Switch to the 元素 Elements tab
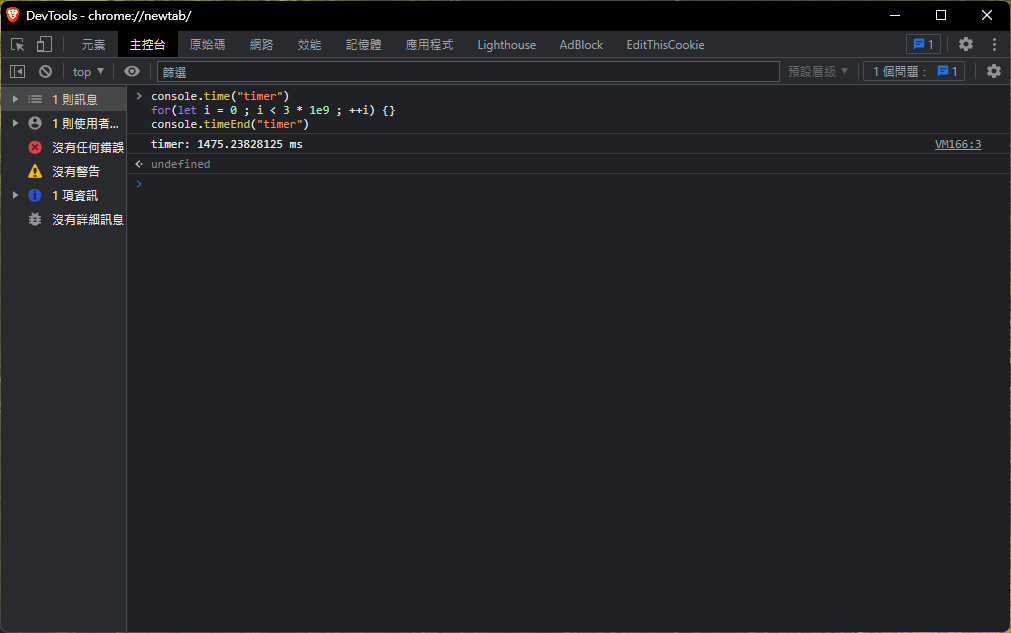The image size is (1011, 633). tap(93, 44)
